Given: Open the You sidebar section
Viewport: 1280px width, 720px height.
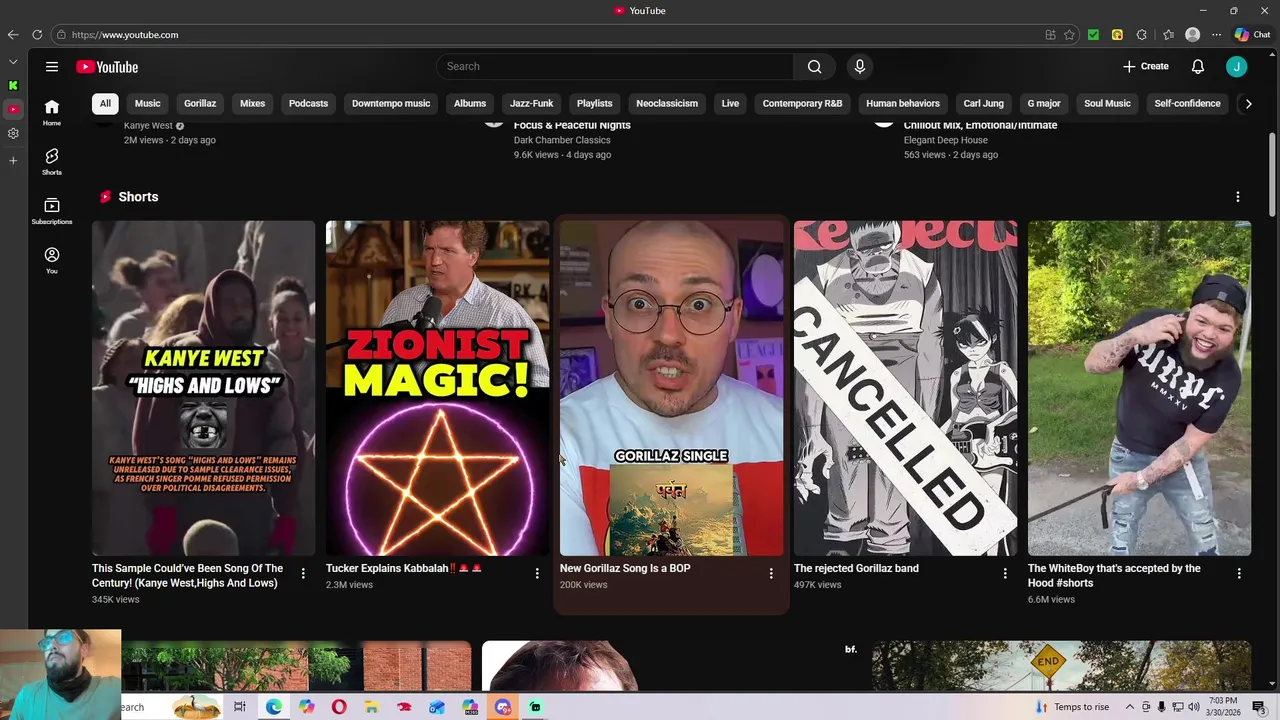Looking at the screenshot, I should click(51, 260).
